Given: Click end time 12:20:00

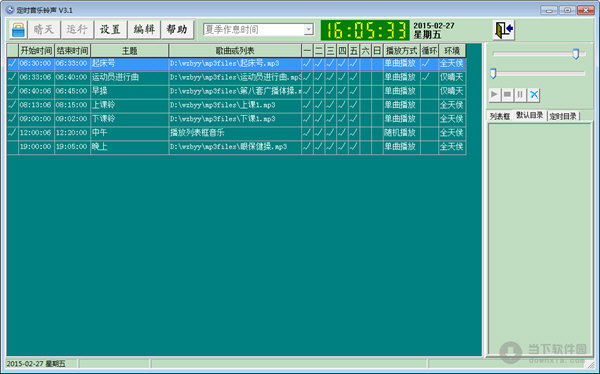Looking at the screenshot, I should click(72, 133).
